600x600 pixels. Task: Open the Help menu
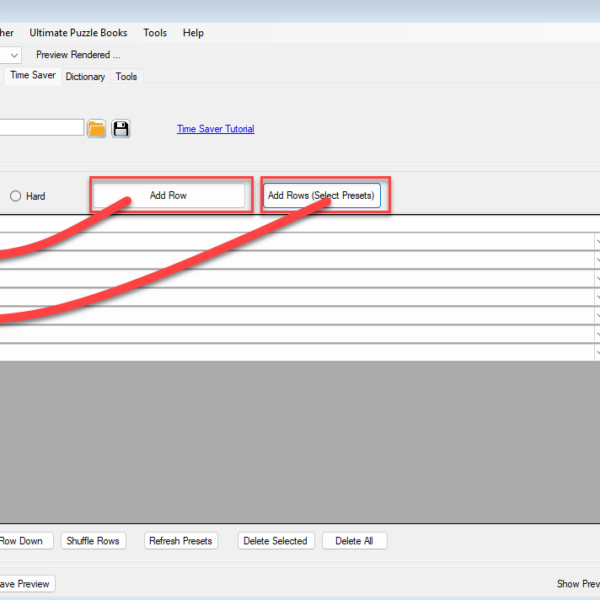(193, 33)
